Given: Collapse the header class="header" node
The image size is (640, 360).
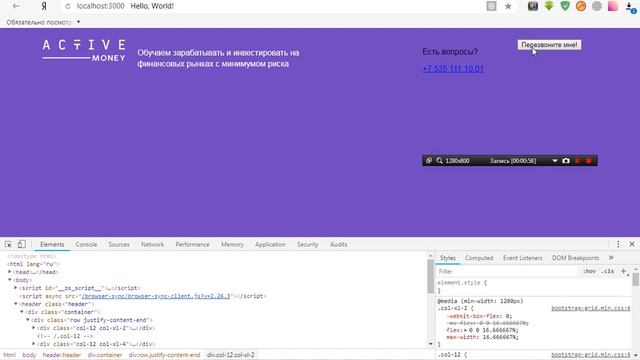Looking at the screenshot, I should click(16, 304).
